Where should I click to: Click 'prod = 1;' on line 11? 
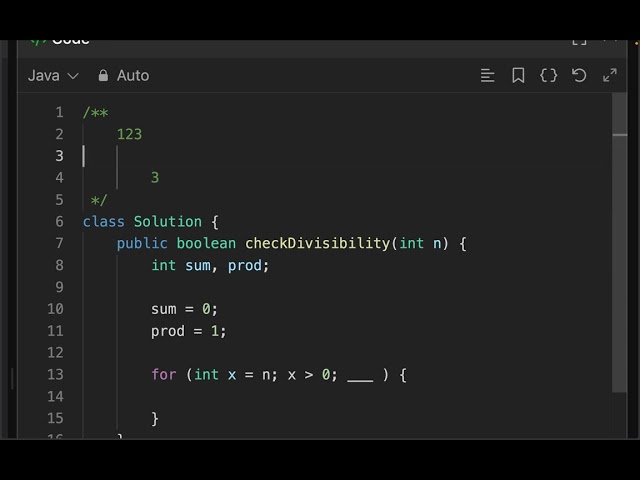[189, 331]
